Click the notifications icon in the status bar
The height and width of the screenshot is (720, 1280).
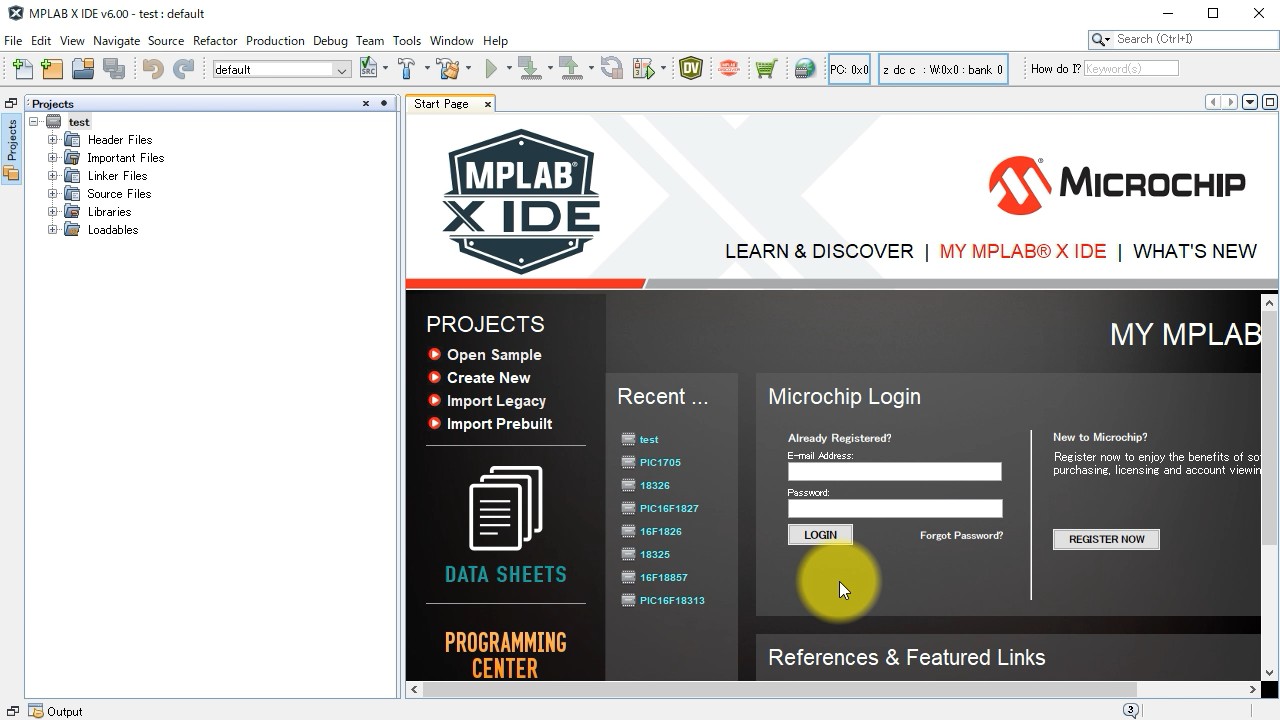click(x=1131, y=711)
